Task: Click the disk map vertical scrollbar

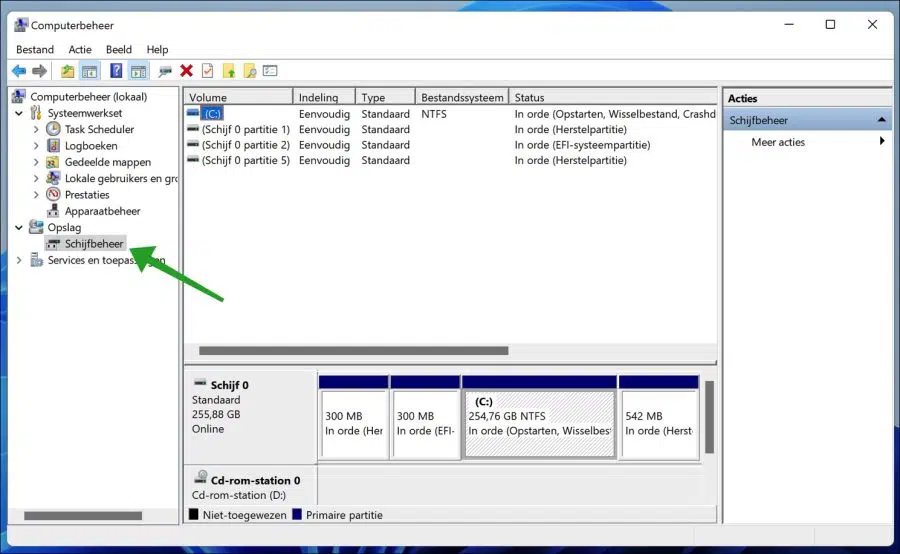Action: click(709, 417)
